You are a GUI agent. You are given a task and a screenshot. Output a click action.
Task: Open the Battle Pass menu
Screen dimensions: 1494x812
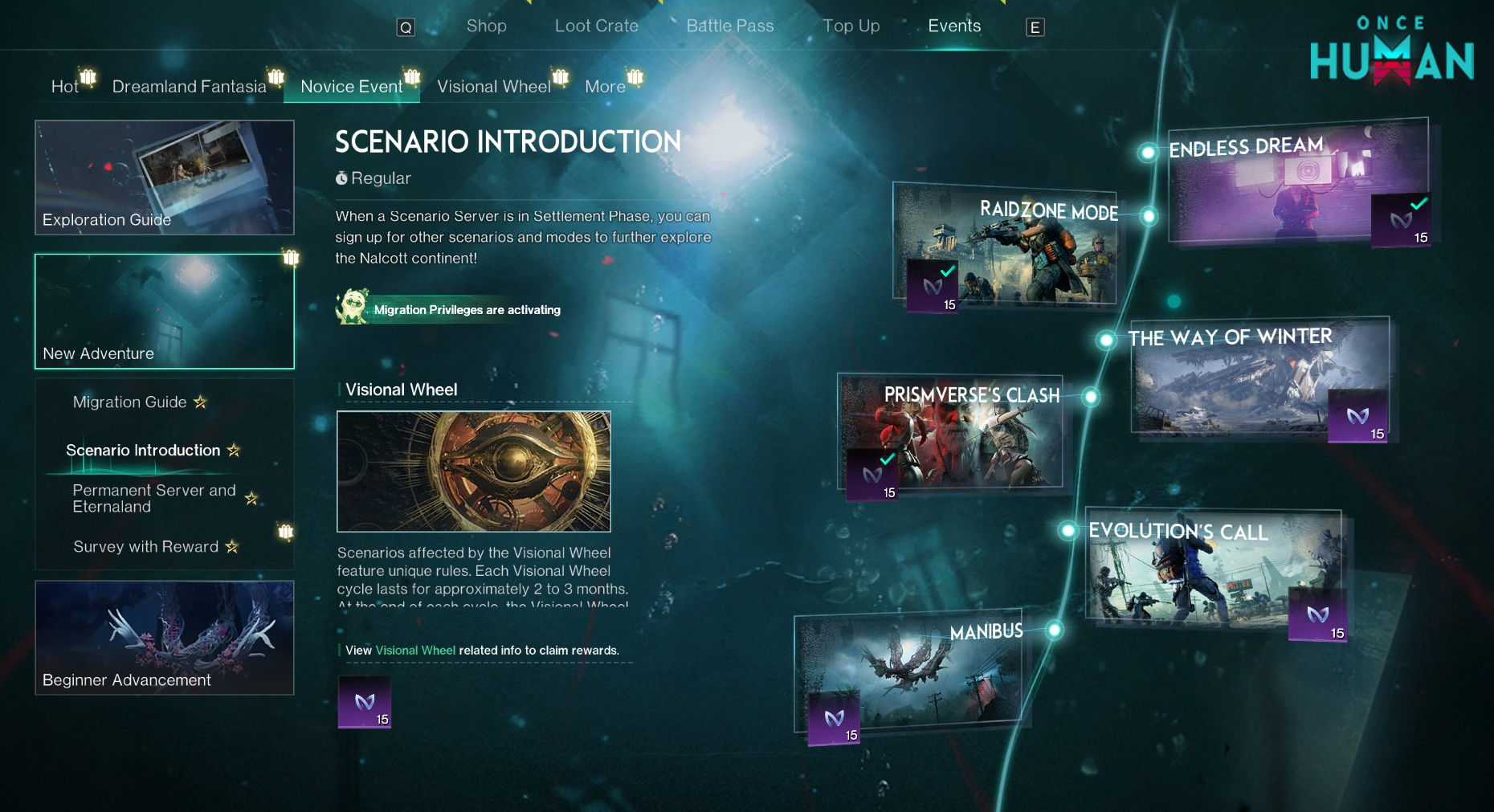coord(730,26)
